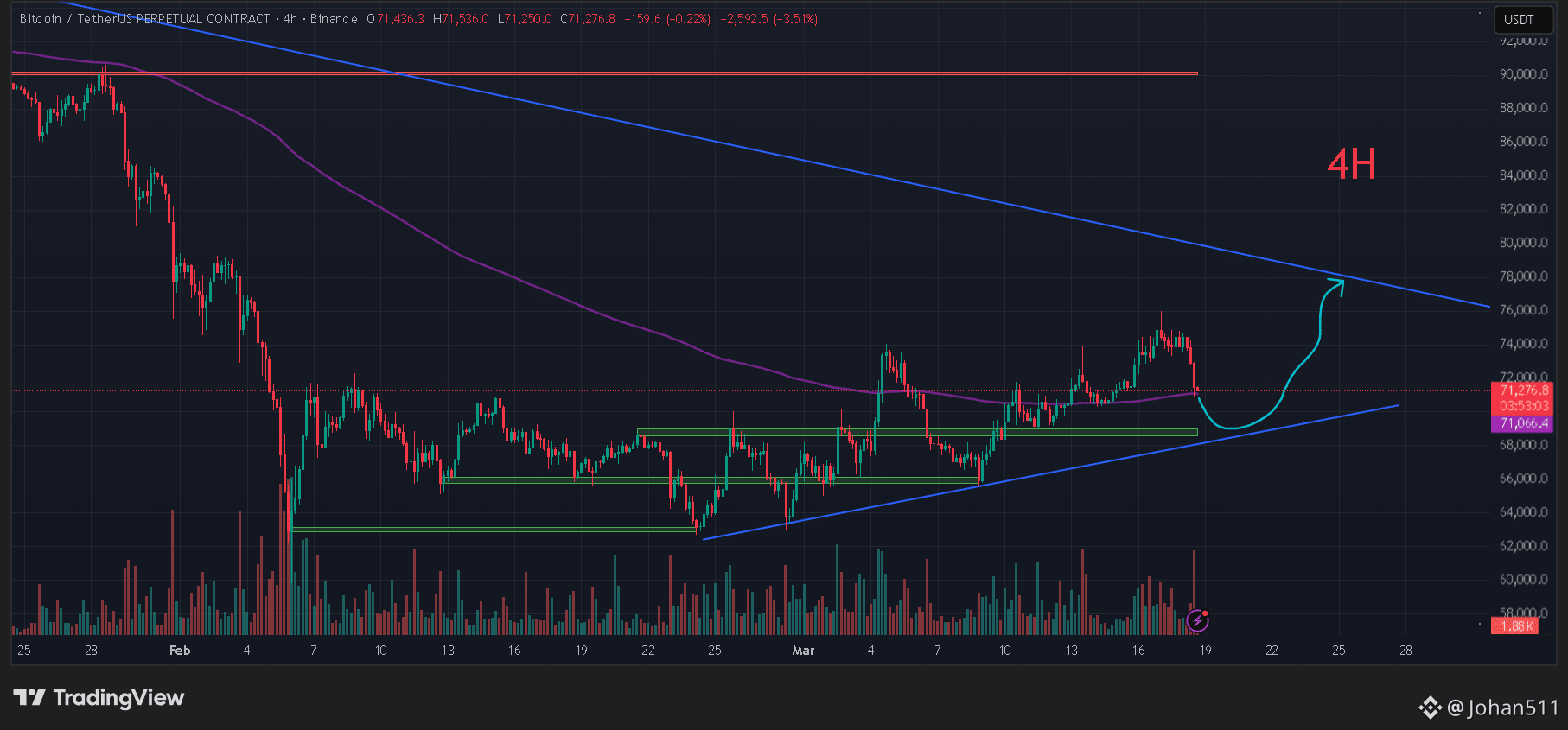Viewport: 1568px width, 730px height.
Task: Click the 86,000.0 price axis label
Action: click(x=1523, y=142)
